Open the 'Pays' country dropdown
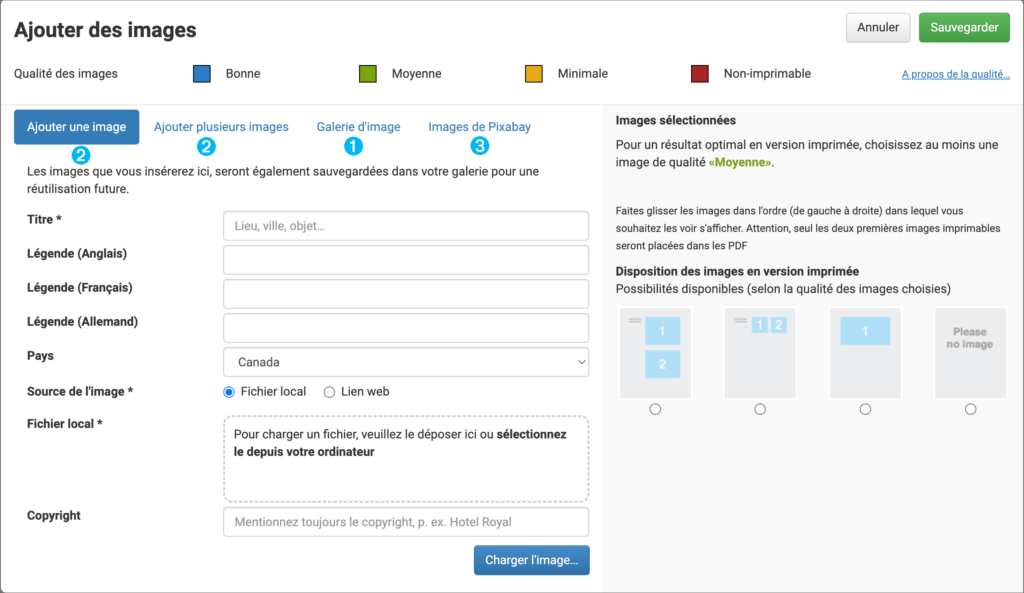Image resolution: width=1024 pixels, height=593 pixels. tap(406, 362)
